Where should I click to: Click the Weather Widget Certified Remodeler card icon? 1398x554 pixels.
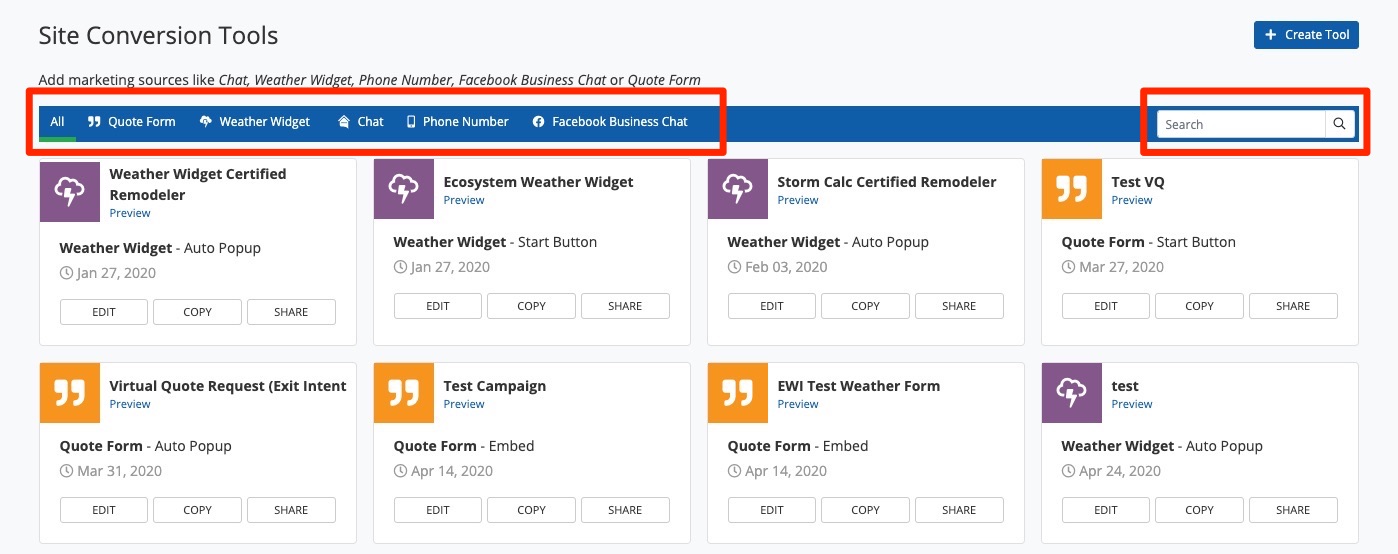[x=70, y=192]
